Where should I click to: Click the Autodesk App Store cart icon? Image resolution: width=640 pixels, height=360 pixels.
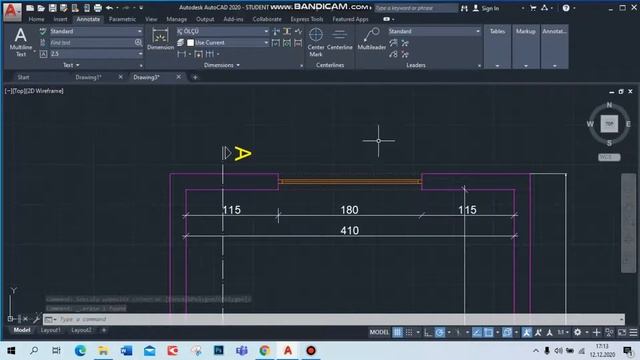coord(533,8)
